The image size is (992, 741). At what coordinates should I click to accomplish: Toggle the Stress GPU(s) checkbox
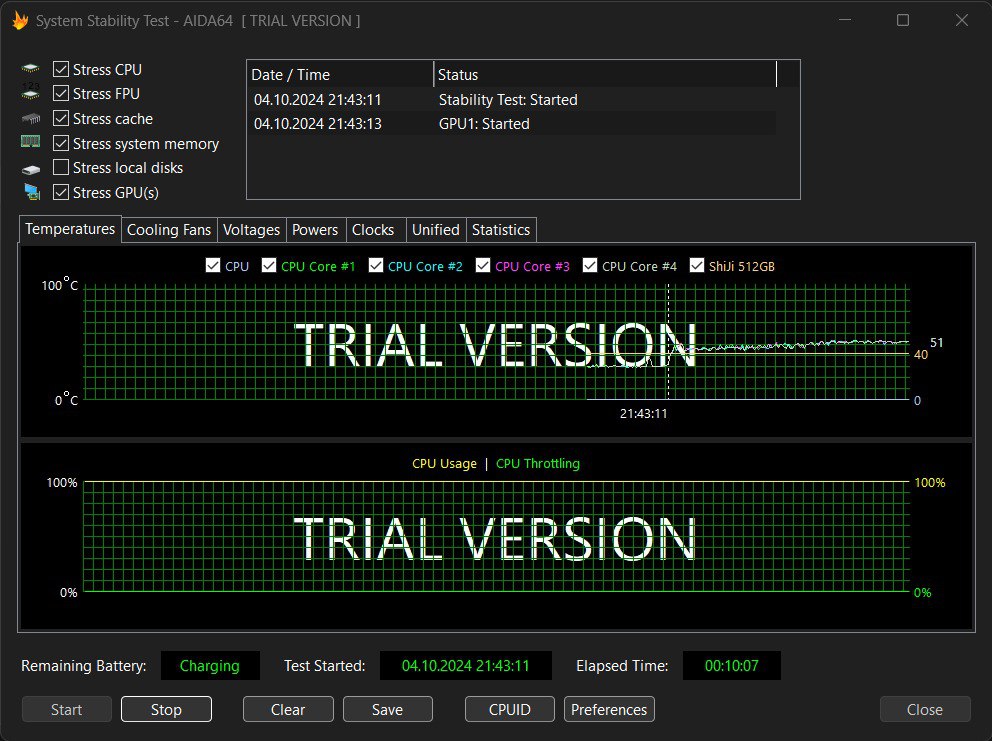[x=61, y=192]
